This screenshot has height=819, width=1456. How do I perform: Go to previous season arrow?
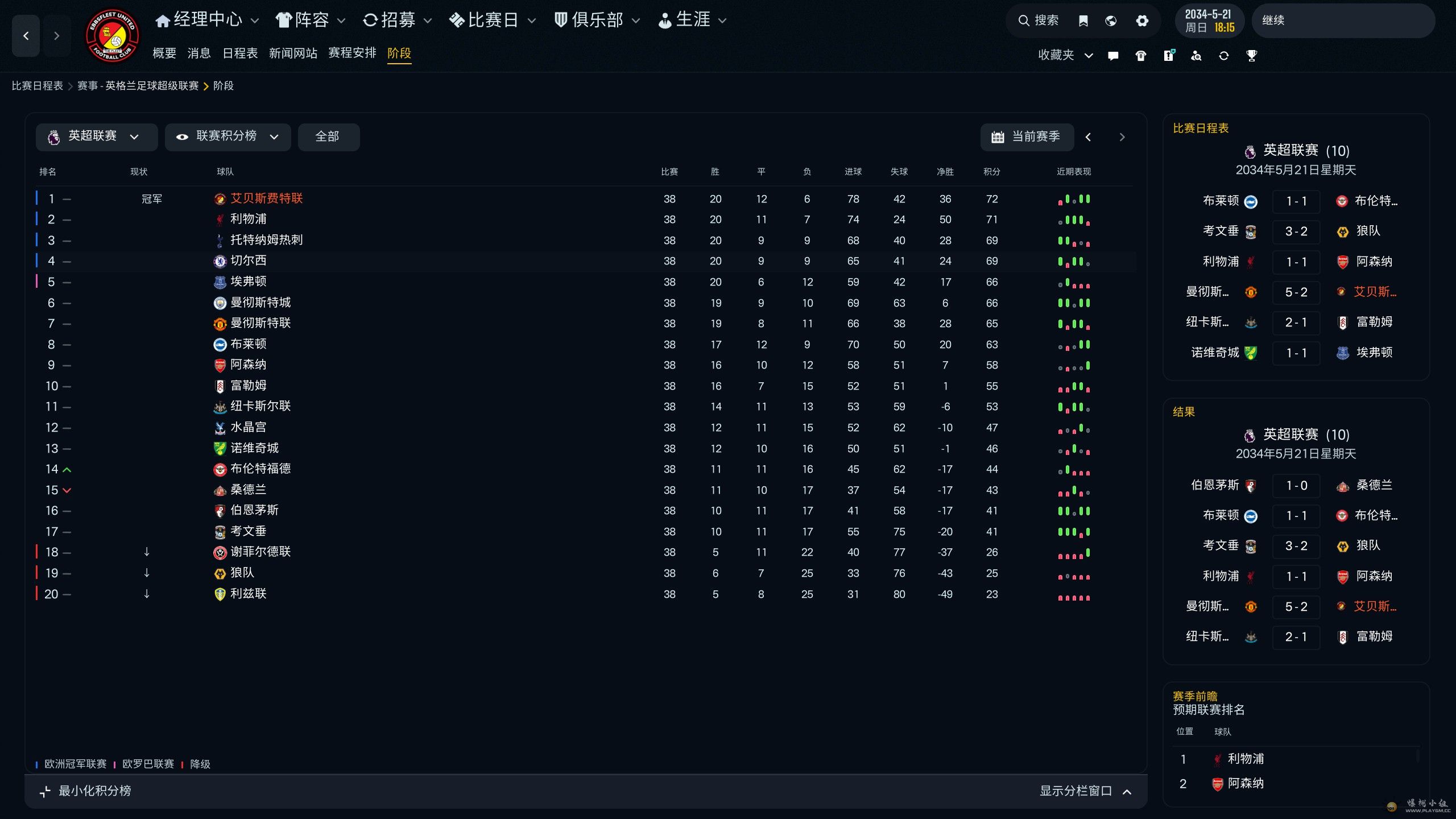tap(1088, 137)
